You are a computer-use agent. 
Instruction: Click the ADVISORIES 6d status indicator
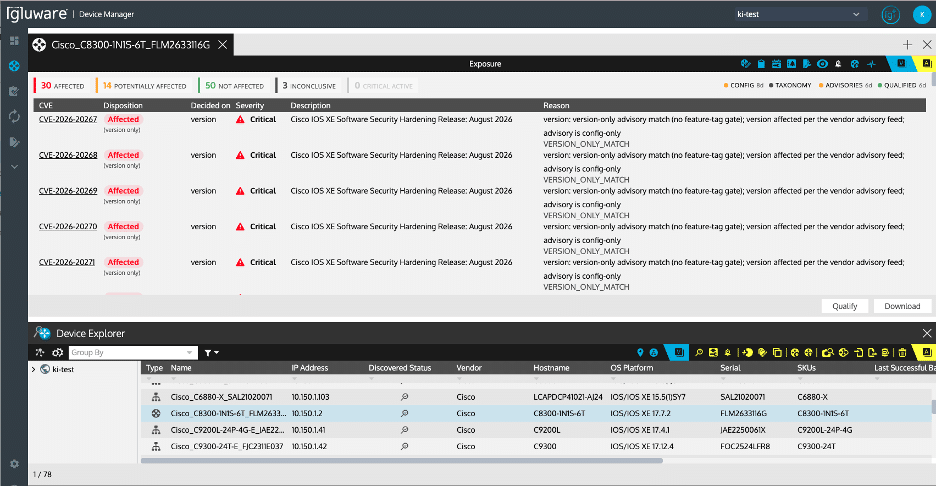click(845, 85)
